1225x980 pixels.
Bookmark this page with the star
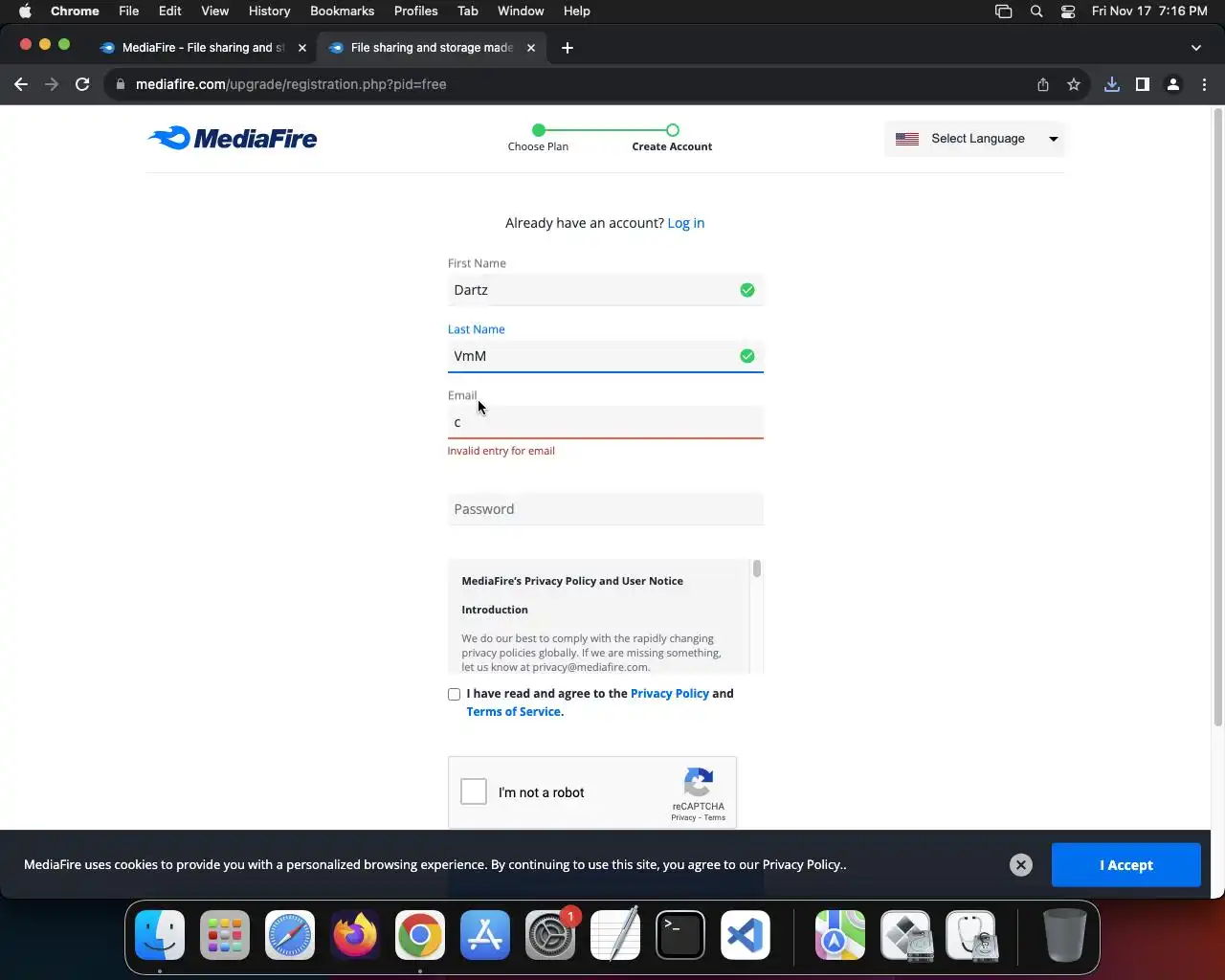pos(1074,84)
